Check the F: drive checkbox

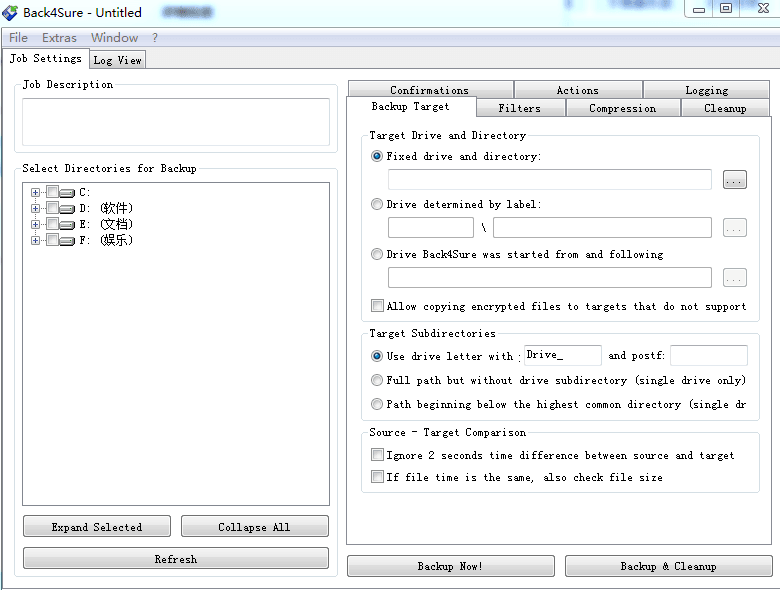(x=53, y=239)
